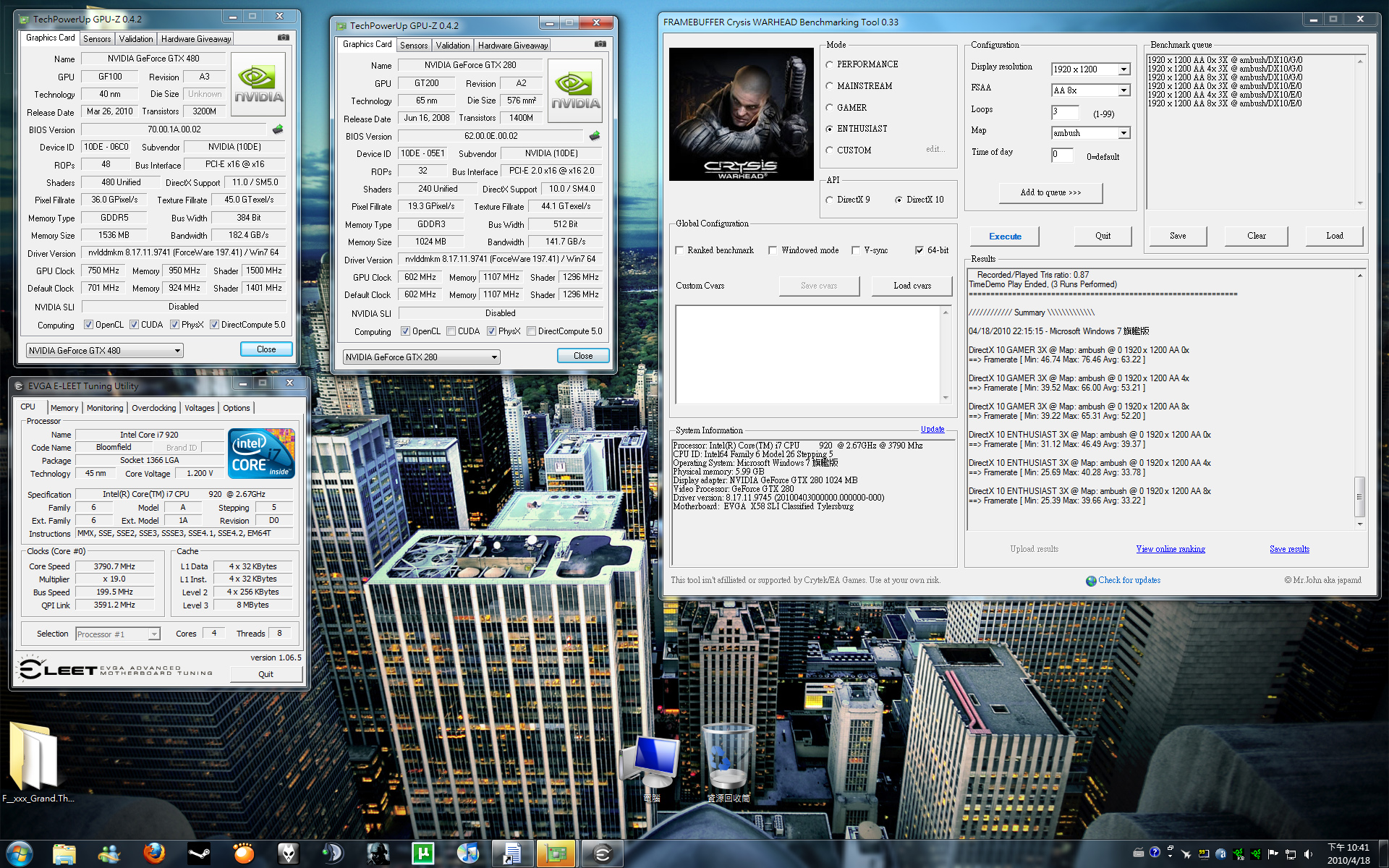Open Windows Explorer from the taskbar

click(x=64, y=854)
